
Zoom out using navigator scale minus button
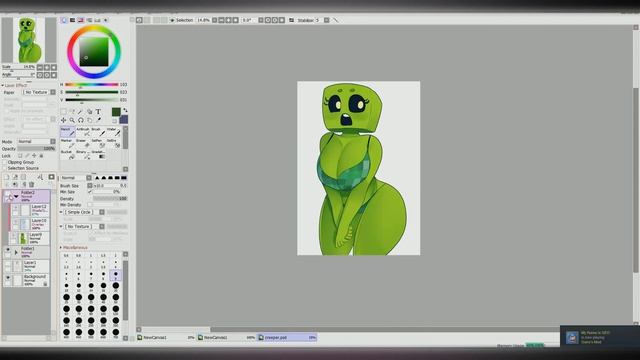point(40,67)
